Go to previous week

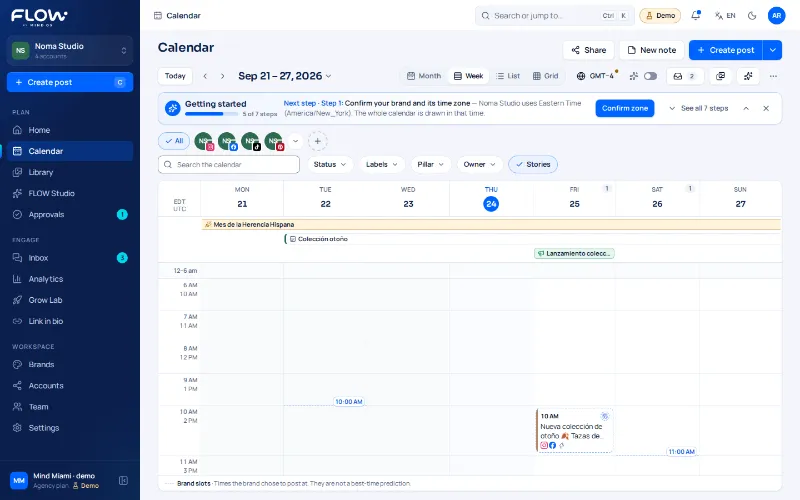[205, 76]
